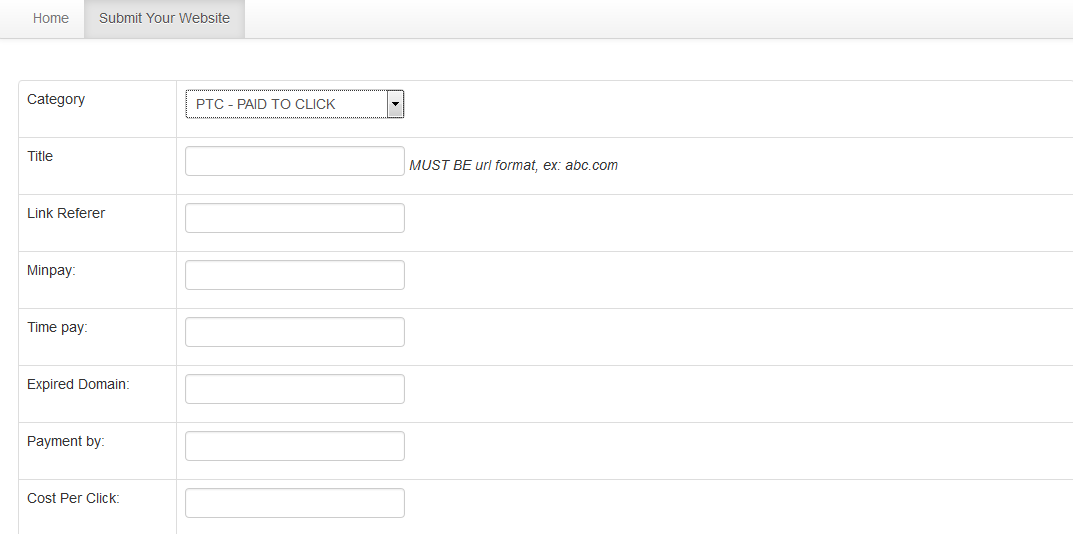Select the Cost Per Click input
The width and height of the screenshot is (1073, 534).
click(295, 503)
